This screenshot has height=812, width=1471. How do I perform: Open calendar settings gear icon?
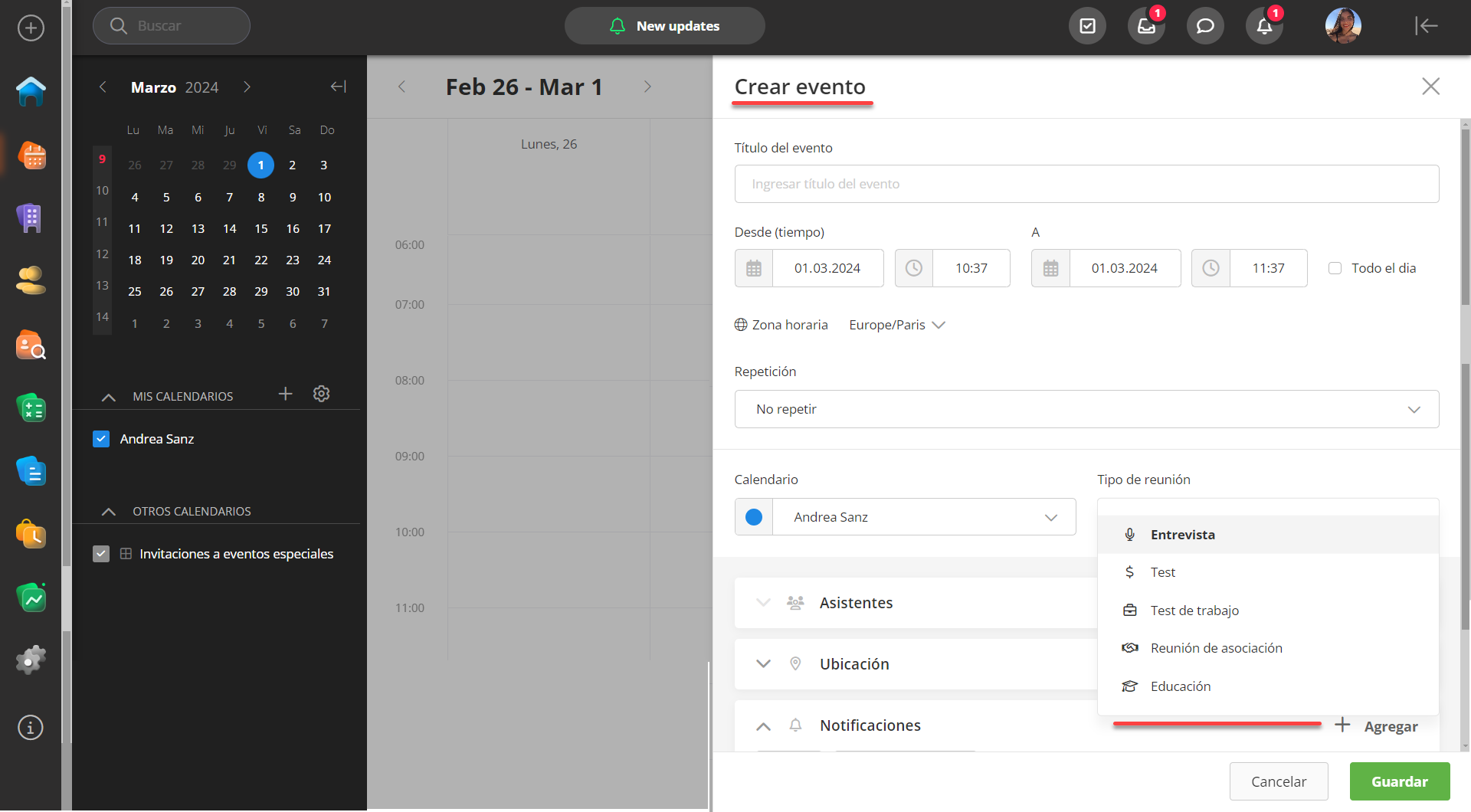(321, 394)
